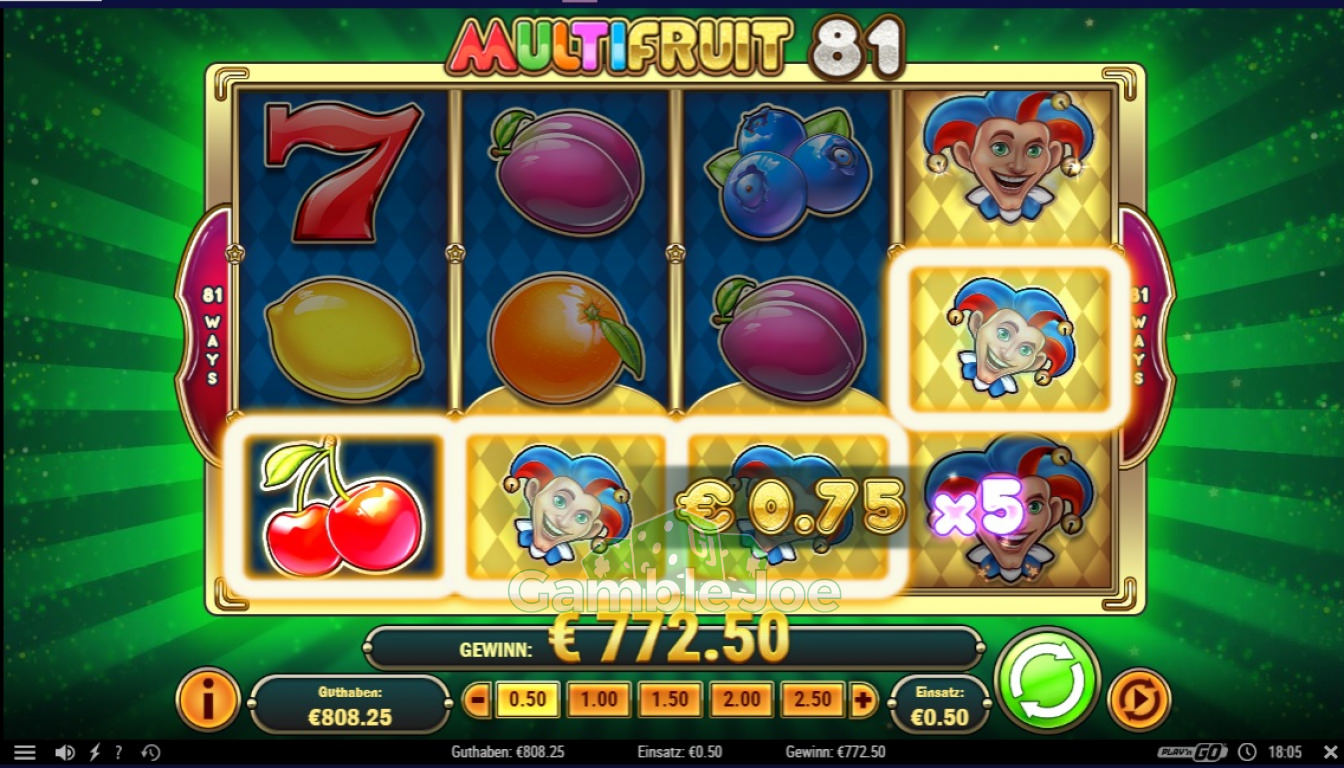Select the 0.50 bet value
The image size is (1344, 768).
pyautogui.click(x=527, y=700)
